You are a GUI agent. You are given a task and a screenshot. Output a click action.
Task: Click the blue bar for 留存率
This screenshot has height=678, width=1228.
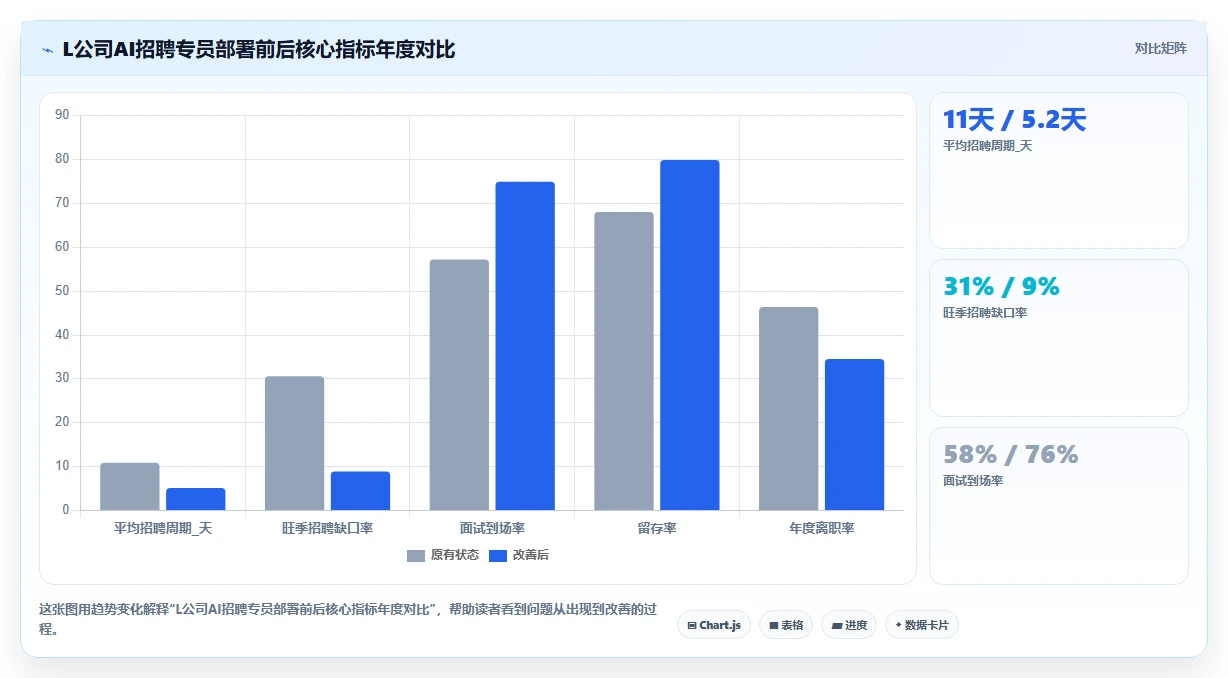690,335
